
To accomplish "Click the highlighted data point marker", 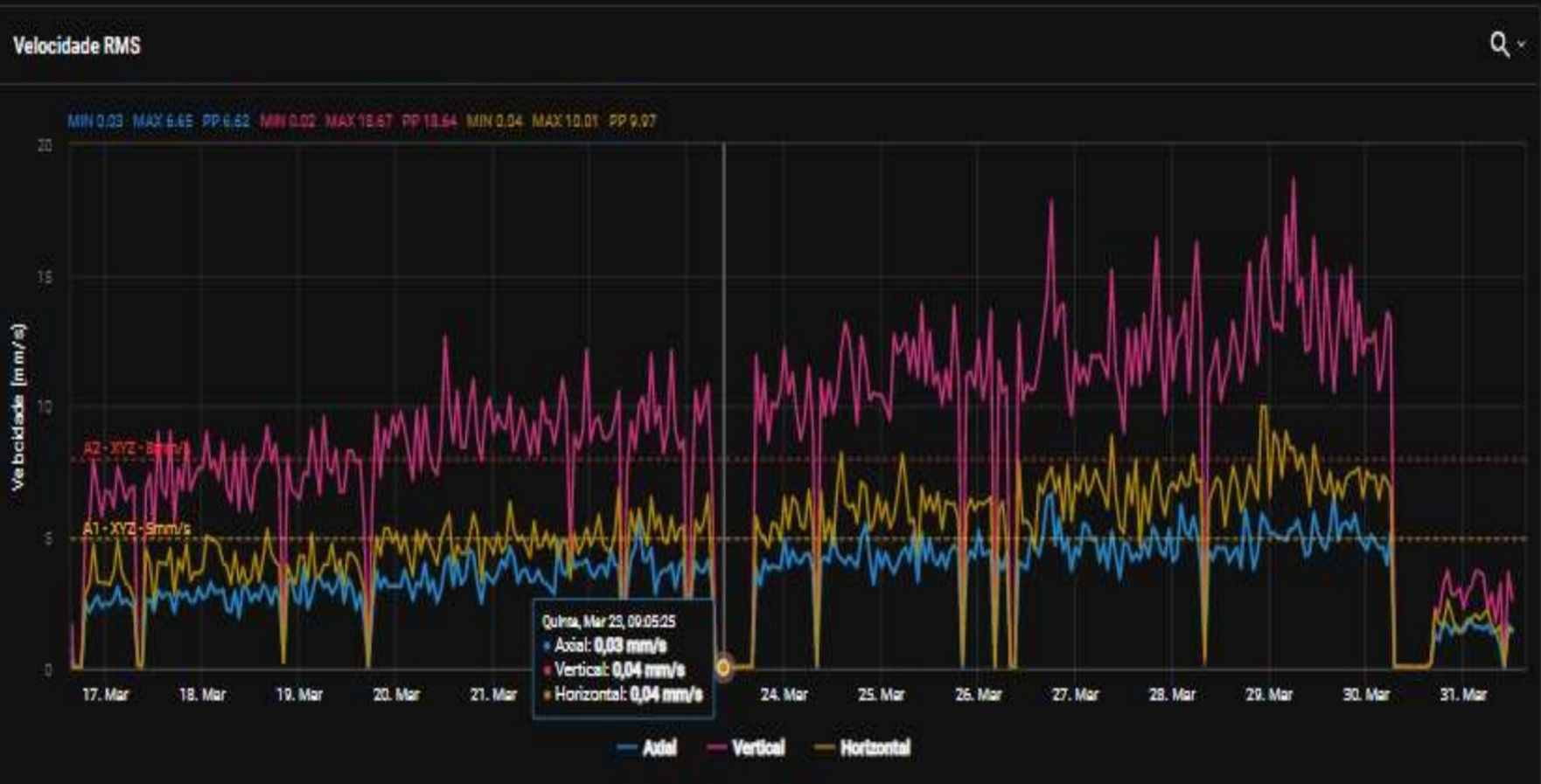I will [x=723, y=668].
